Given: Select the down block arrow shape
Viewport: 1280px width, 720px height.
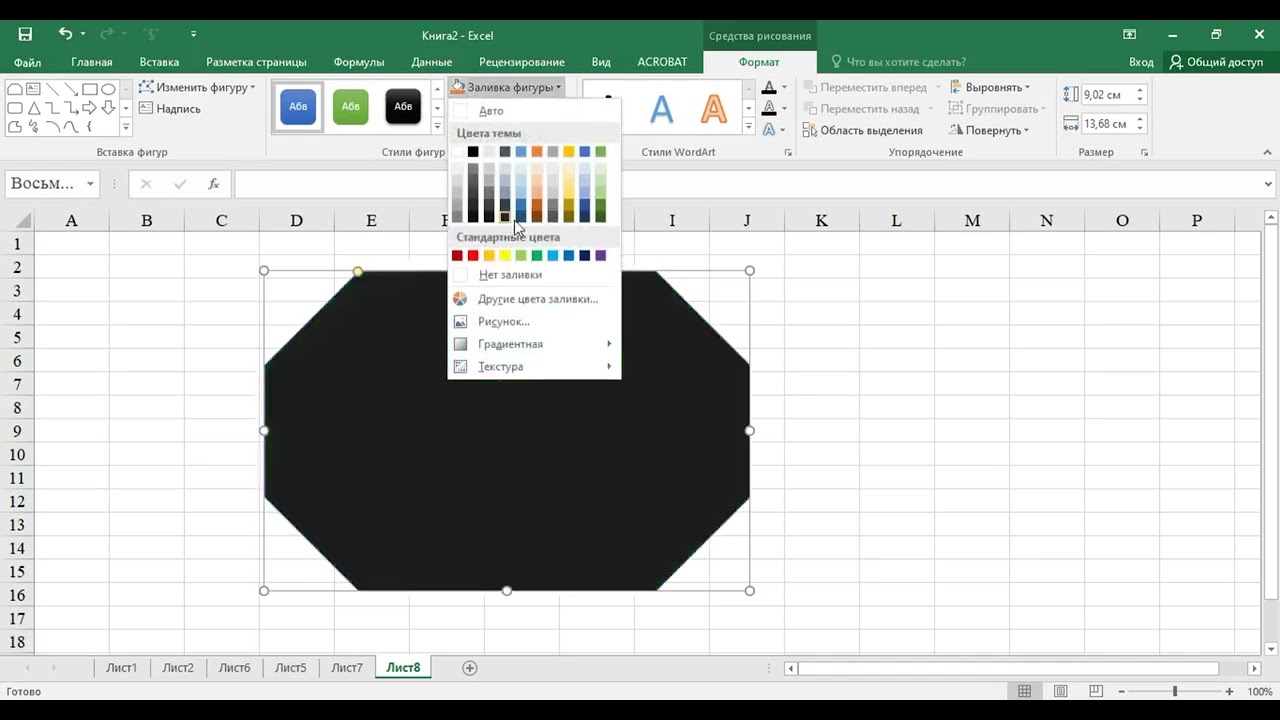Looking at the screenshot, I should click(108, 108).
